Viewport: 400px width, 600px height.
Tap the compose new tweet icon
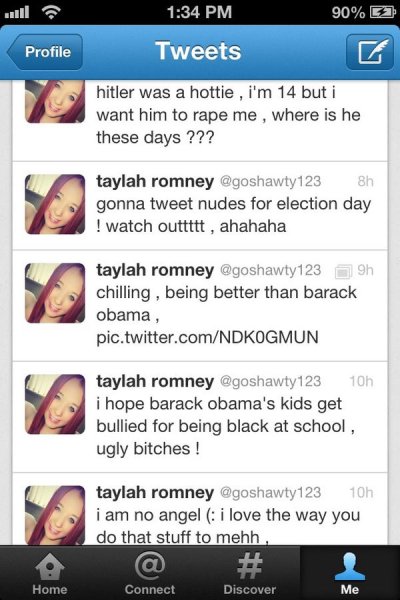pyautogui.click(x=369, y=52)
